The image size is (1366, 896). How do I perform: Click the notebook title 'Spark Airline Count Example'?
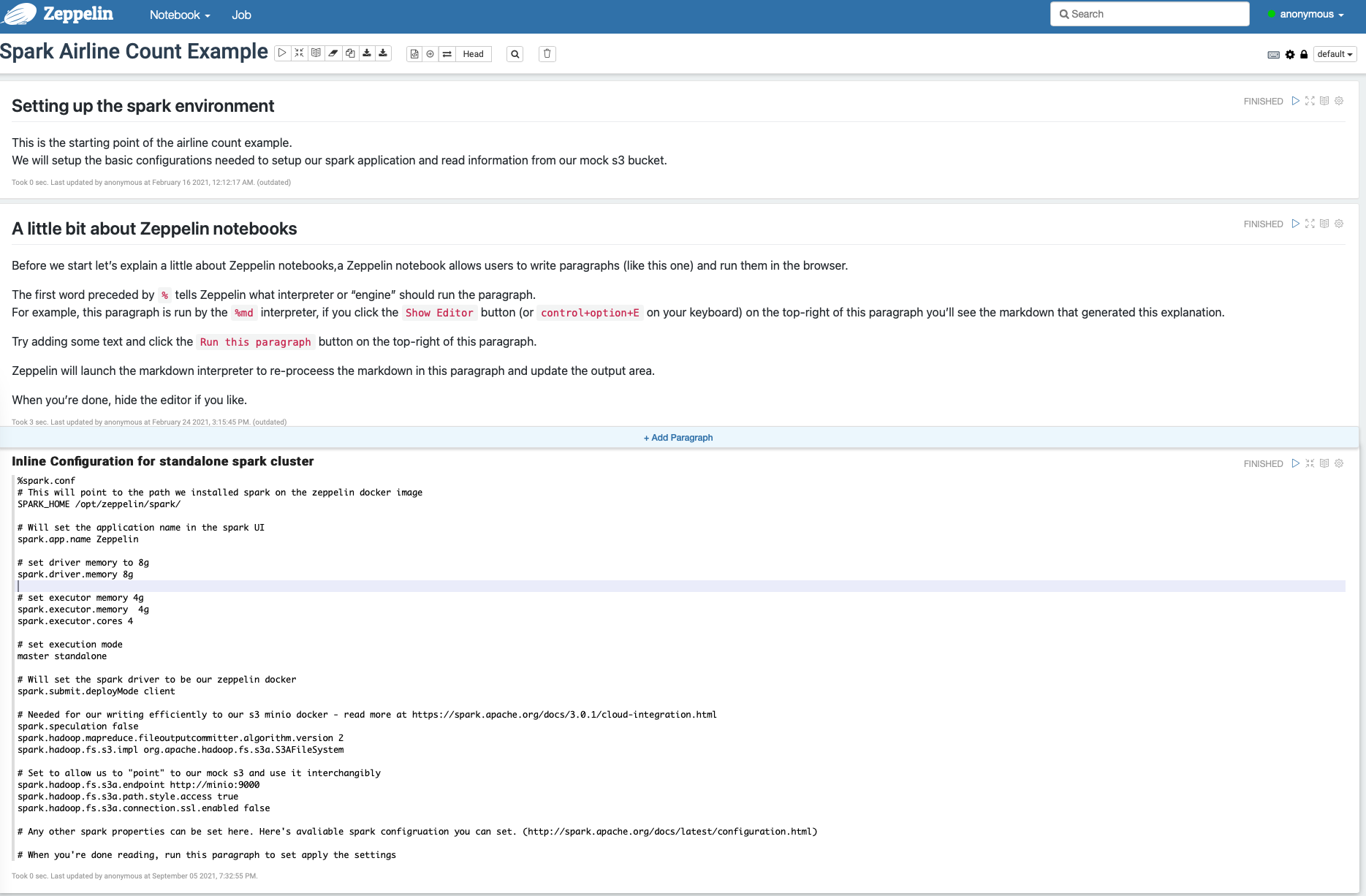134,51
